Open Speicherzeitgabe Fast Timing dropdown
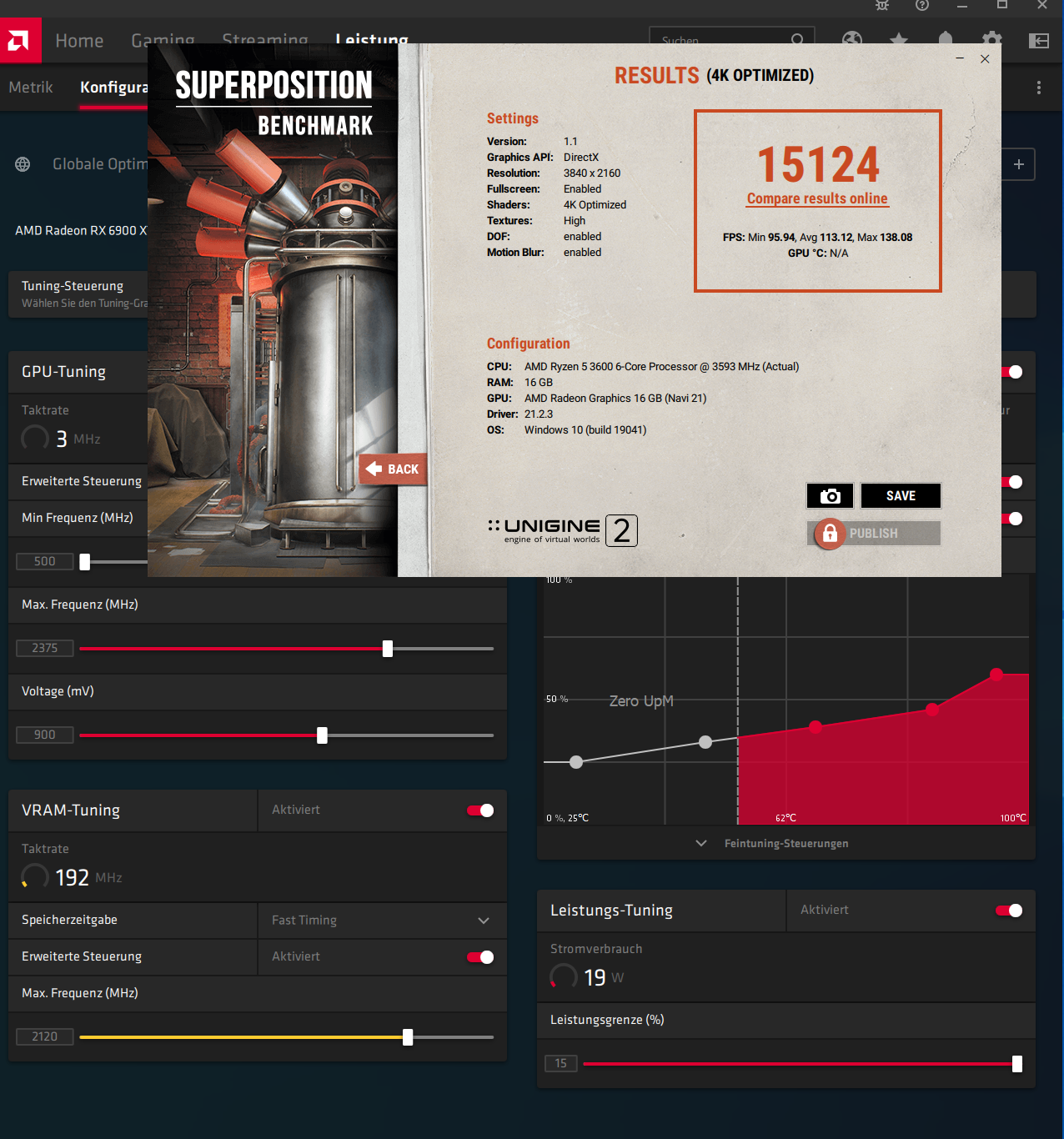This screenshot has height=1139, width=1064. pyautogui.click(x=382, y=921)
